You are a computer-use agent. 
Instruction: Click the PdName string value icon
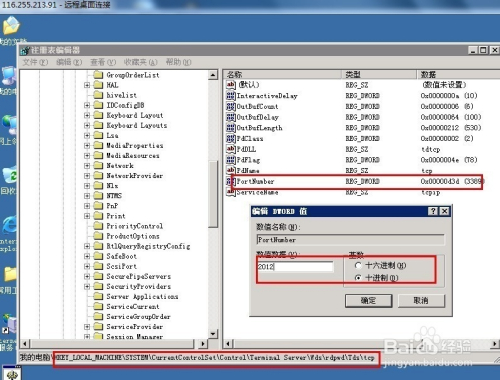(231, 170)
